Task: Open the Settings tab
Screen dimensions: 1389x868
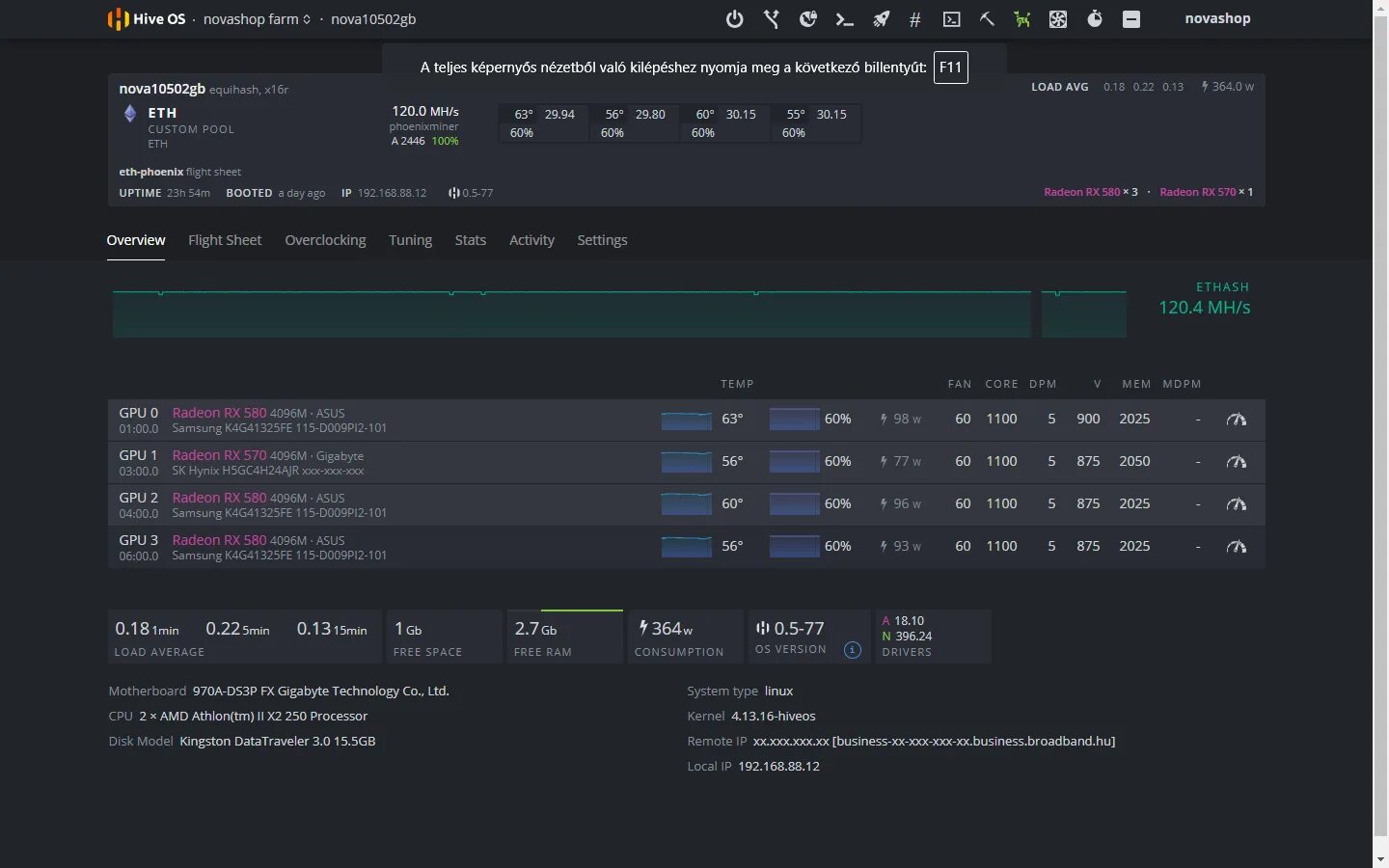Action: click(x=602, y=240)
